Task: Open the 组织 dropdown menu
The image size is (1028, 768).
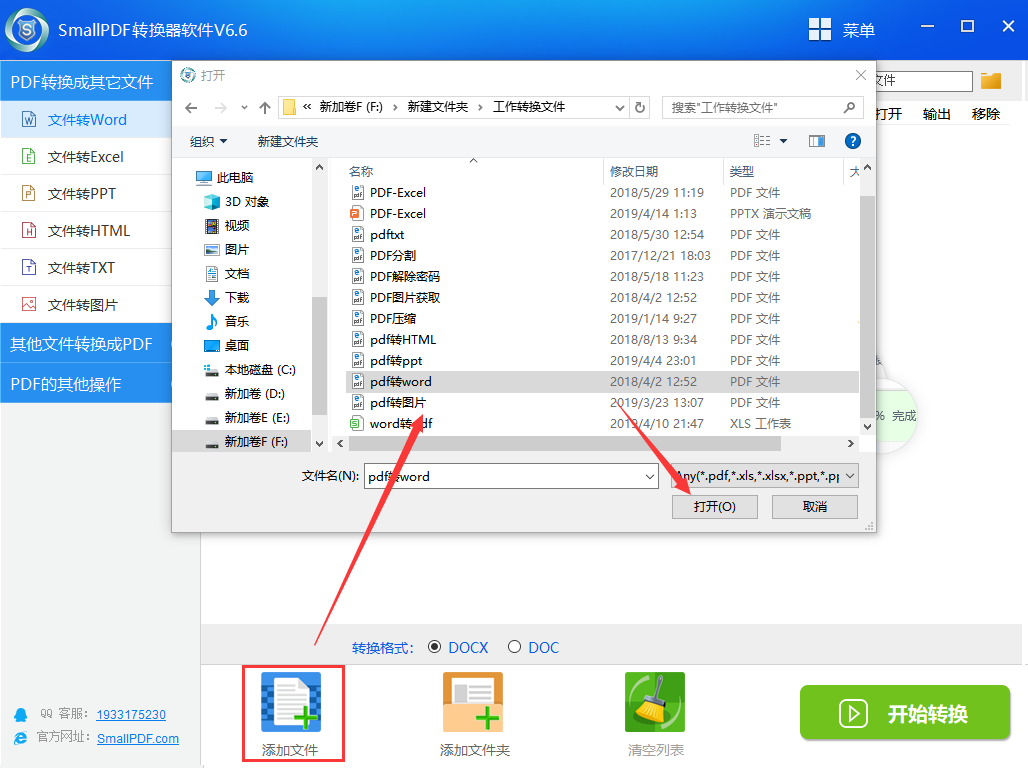Action: pos(208,142)
